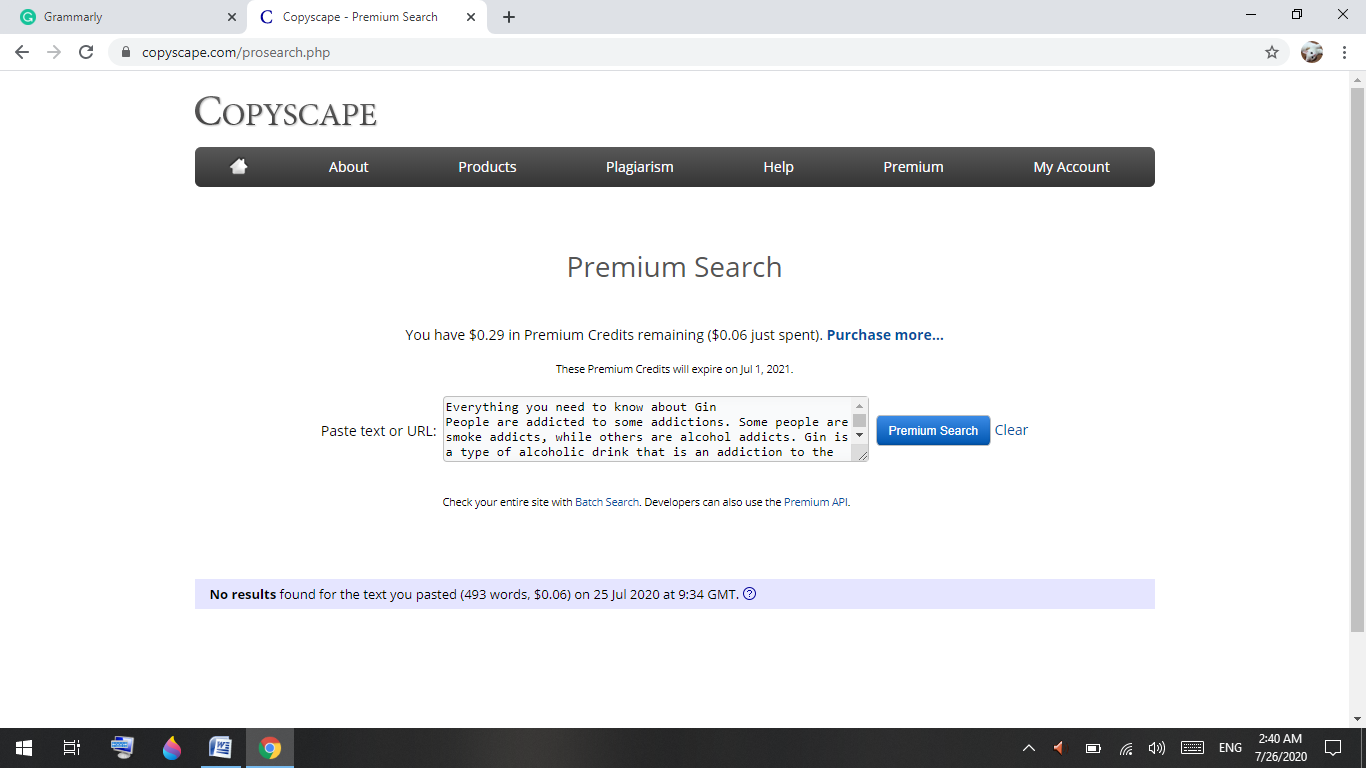Select the Copyscape Premium Search tab

[366, 17]
